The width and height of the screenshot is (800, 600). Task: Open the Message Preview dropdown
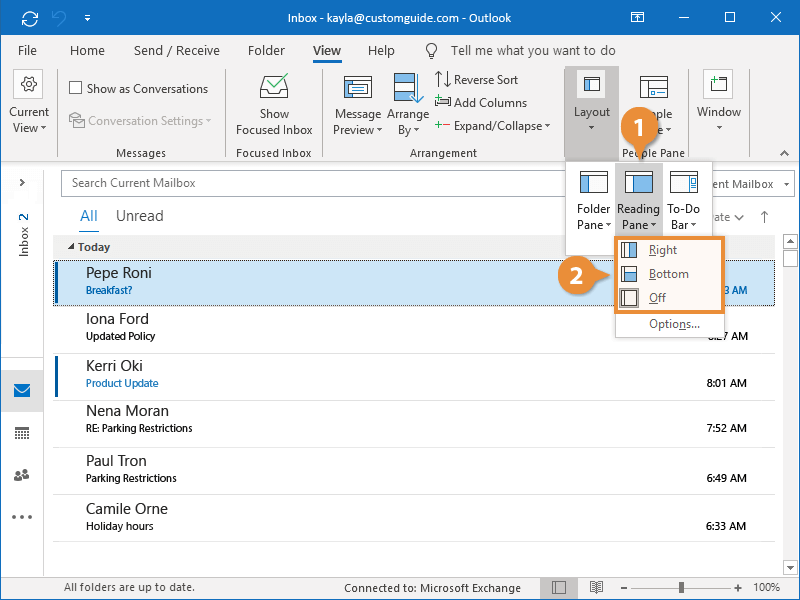[x=358, y=106]
